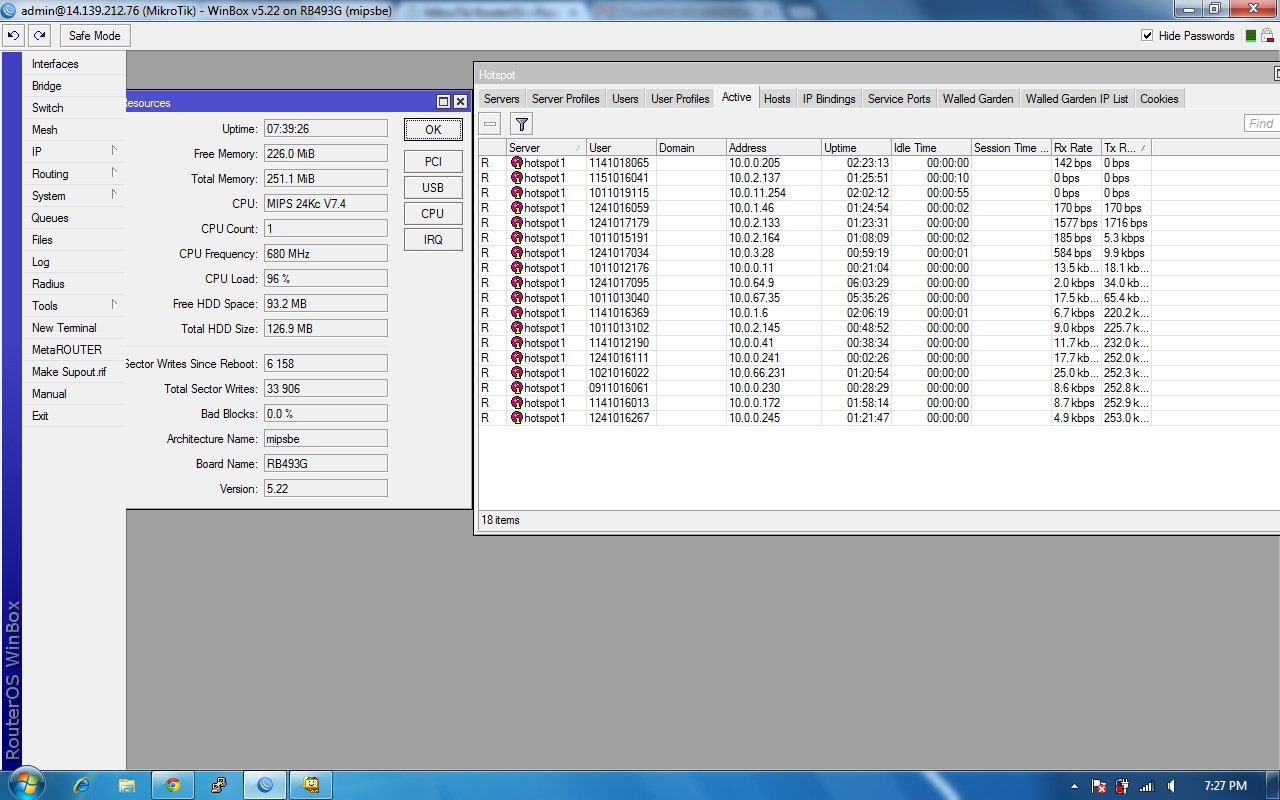Open the Hotspot filter funnel icon

pos(521,124)
